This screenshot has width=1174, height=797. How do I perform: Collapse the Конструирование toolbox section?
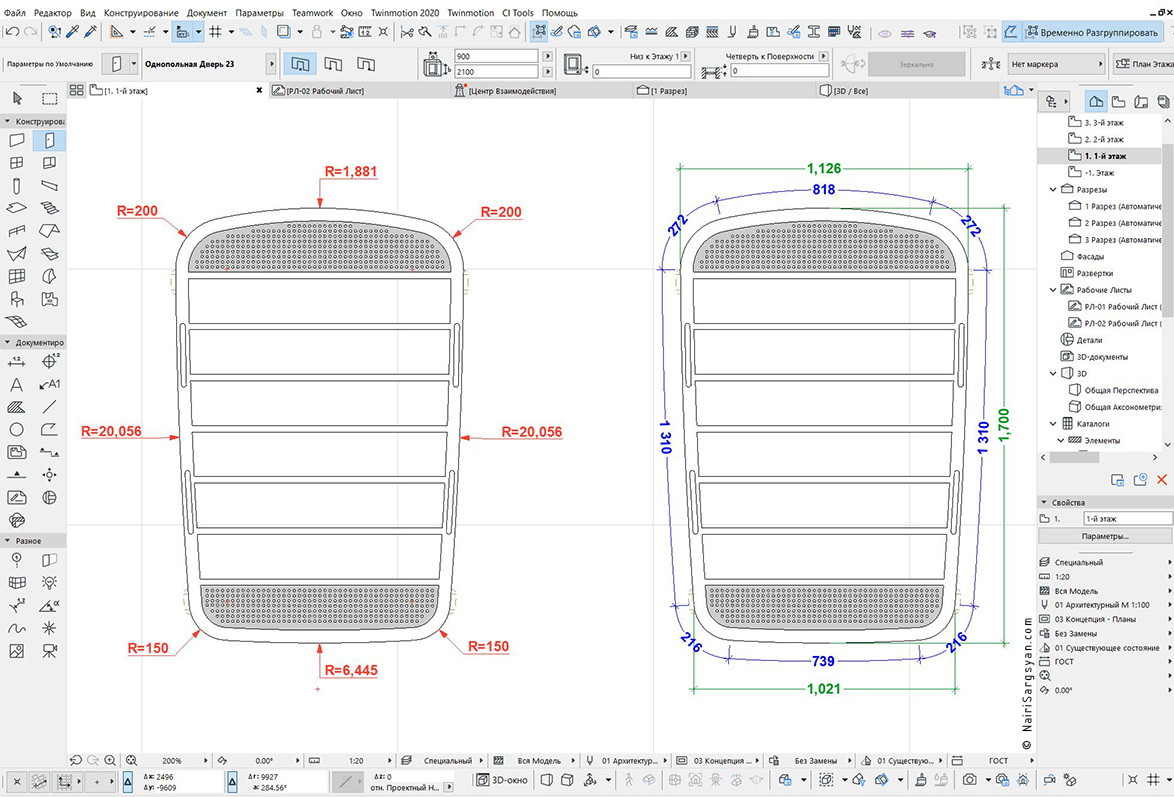pos(7,121)
